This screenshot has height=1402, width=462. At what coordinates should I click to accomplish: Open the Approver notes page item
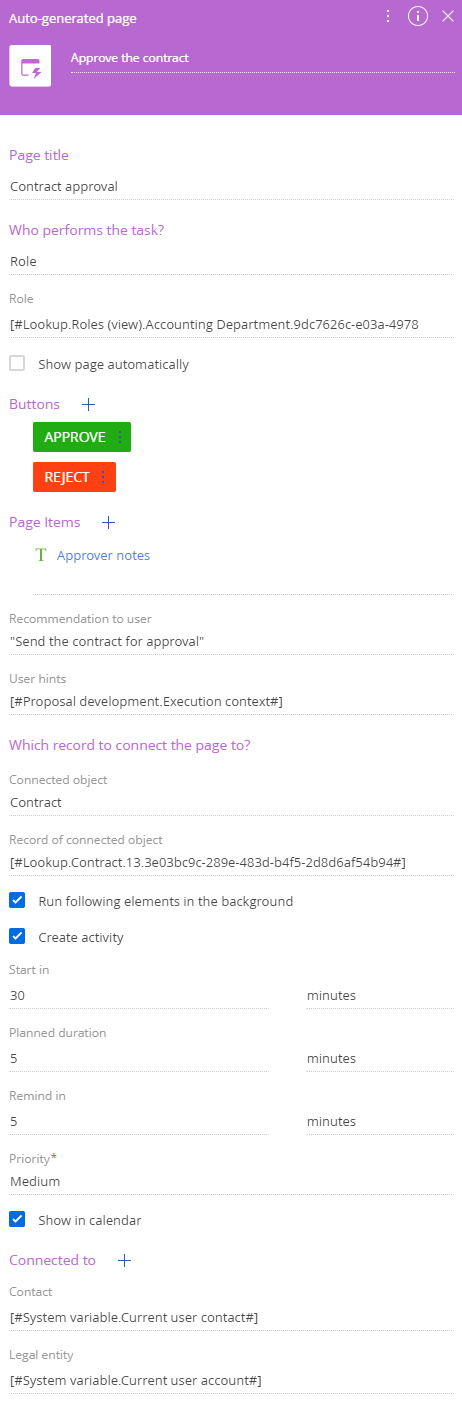pyautogui.click(x=103, y=555)
